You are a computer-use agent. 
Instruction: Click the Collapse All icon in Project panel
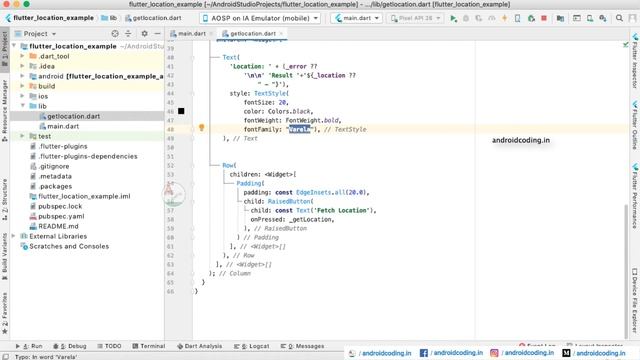point(128,33)
